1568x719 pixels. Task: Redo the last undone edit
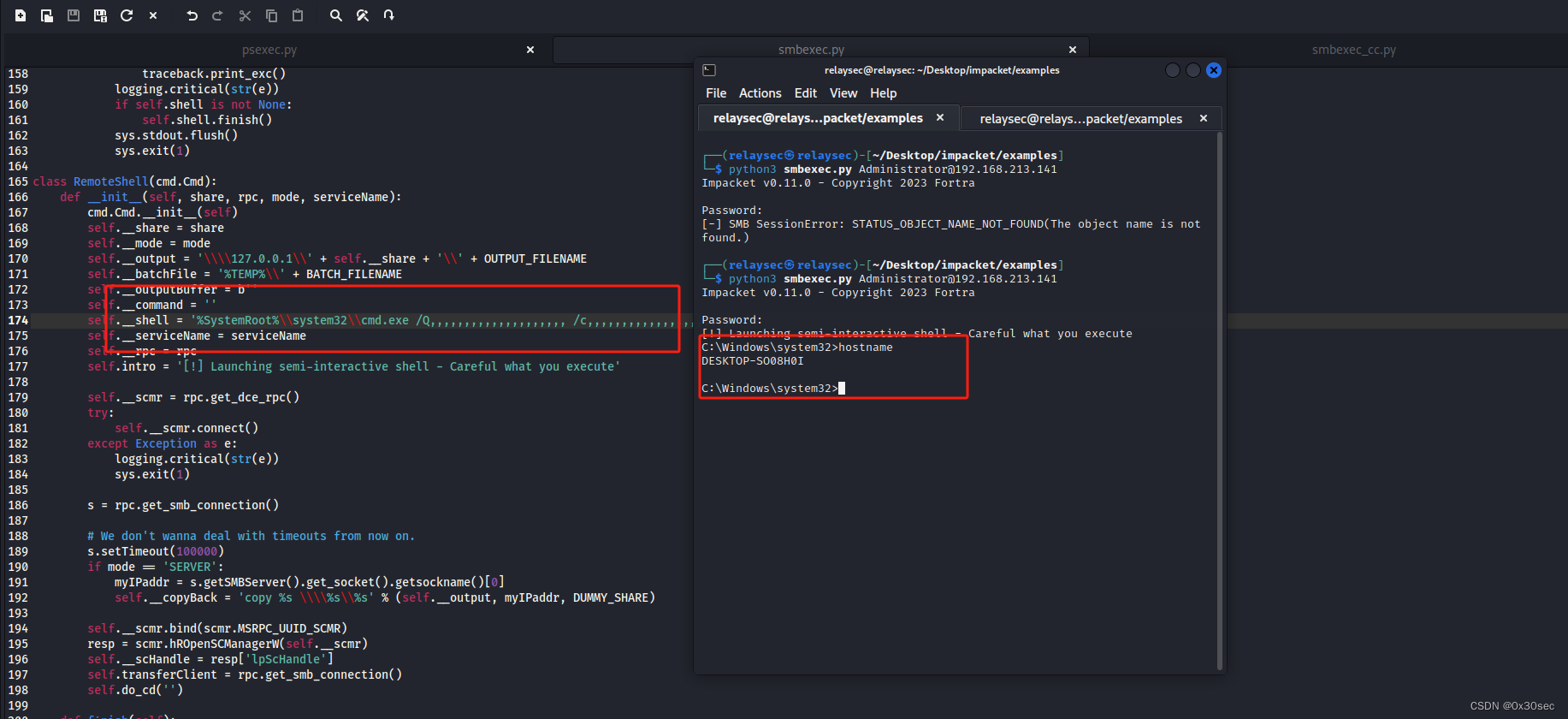click(217, 15)
